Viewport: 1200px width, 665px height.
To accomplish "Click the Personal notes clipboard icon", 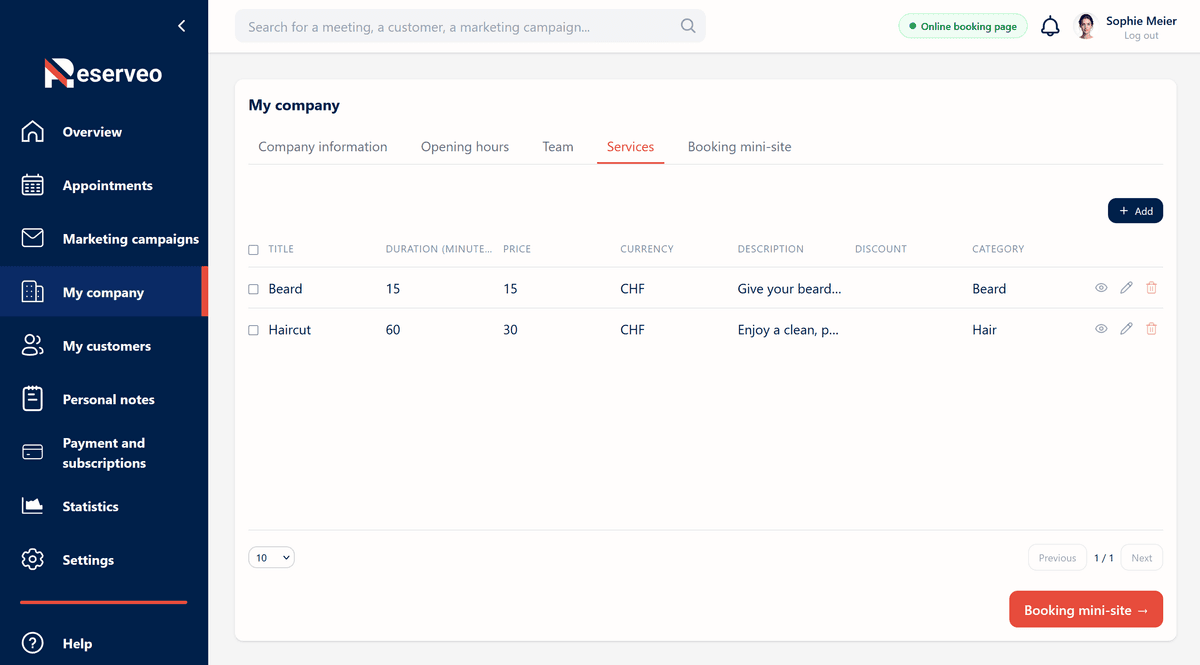I will coord(33,399).
